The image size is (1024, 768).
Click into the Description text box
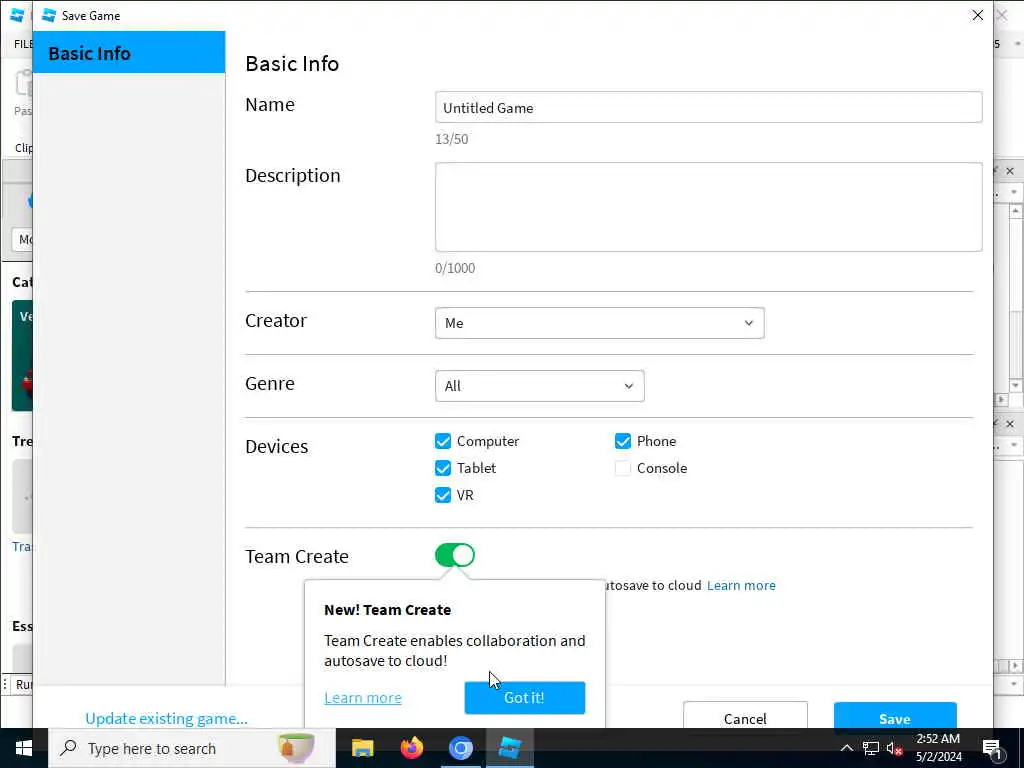click(709, 207)
